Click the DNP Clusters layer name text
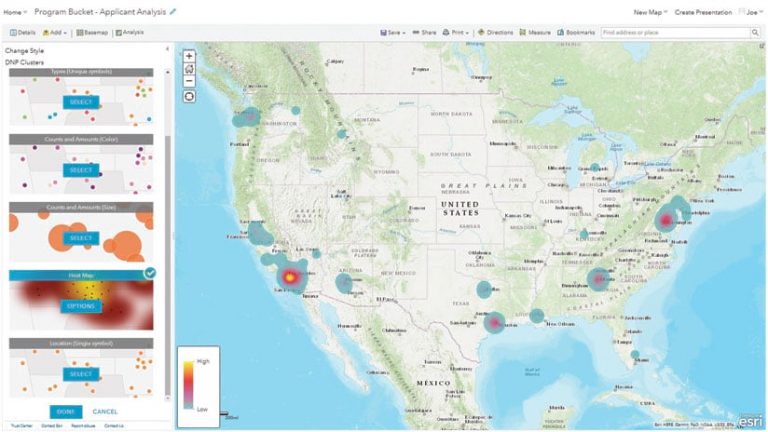 (x=24, y=62)
